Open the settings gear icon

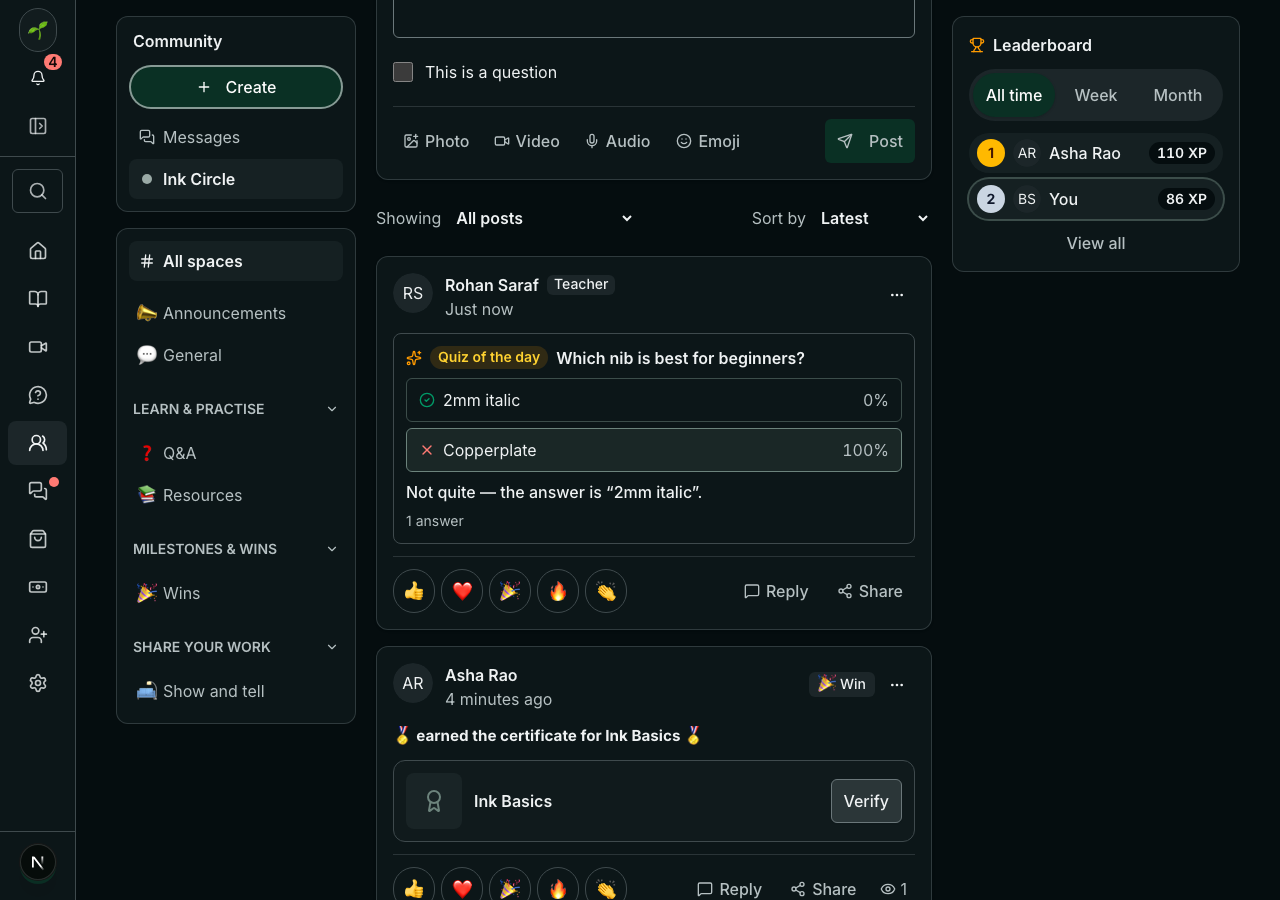coord(38,683)
